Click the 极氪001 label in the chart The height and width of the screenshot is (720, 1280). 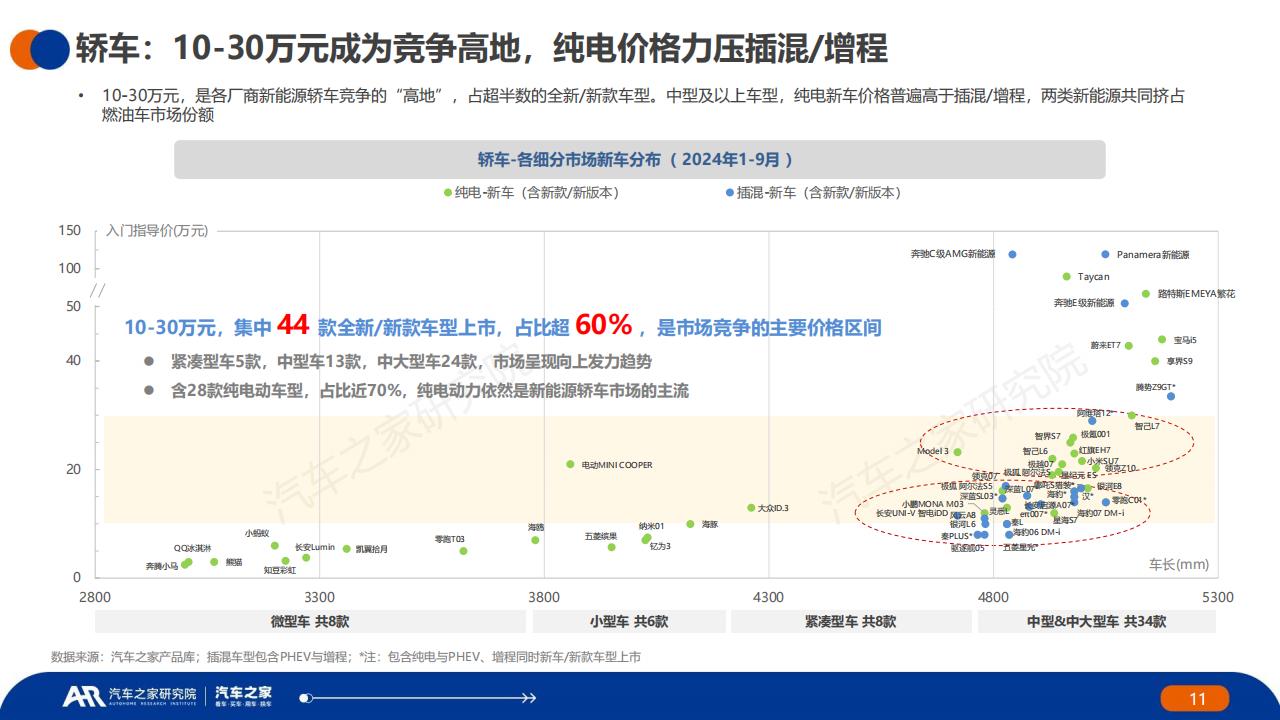pyautogui.click(x=1095, y=435)
